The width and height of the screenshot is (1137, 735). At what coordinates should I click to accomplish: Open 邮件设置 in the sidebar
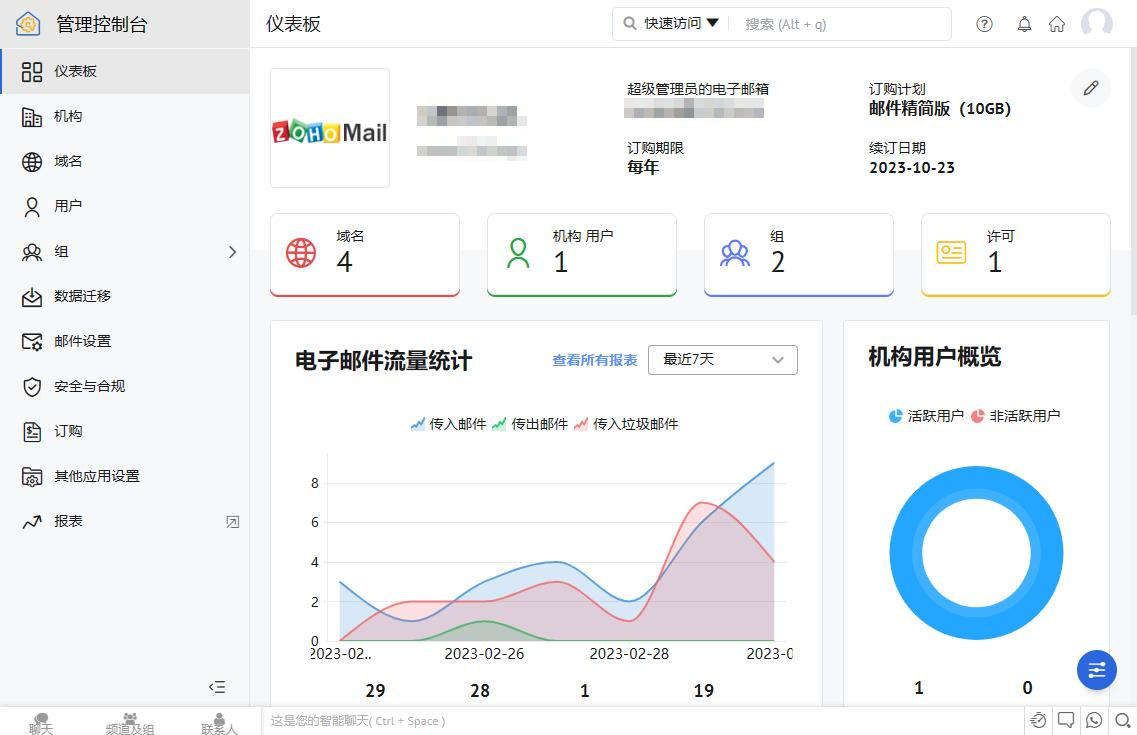82,341
